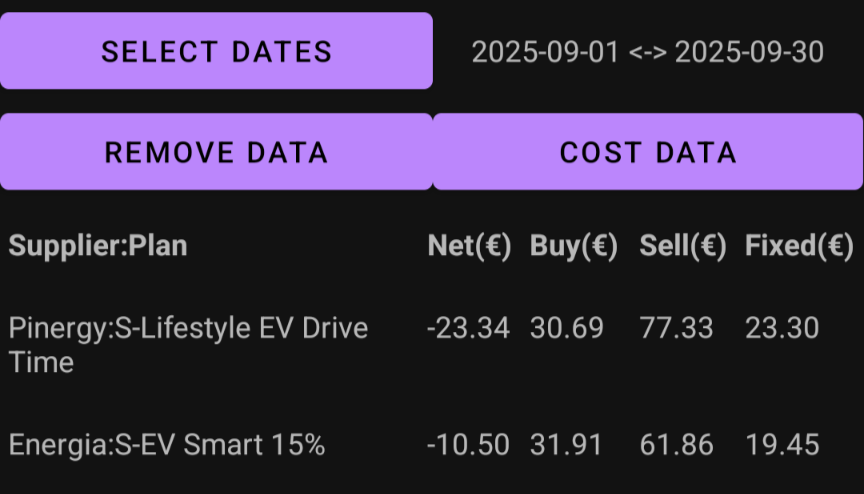
Task: Open COST DATA view
Action: (648, 152)
